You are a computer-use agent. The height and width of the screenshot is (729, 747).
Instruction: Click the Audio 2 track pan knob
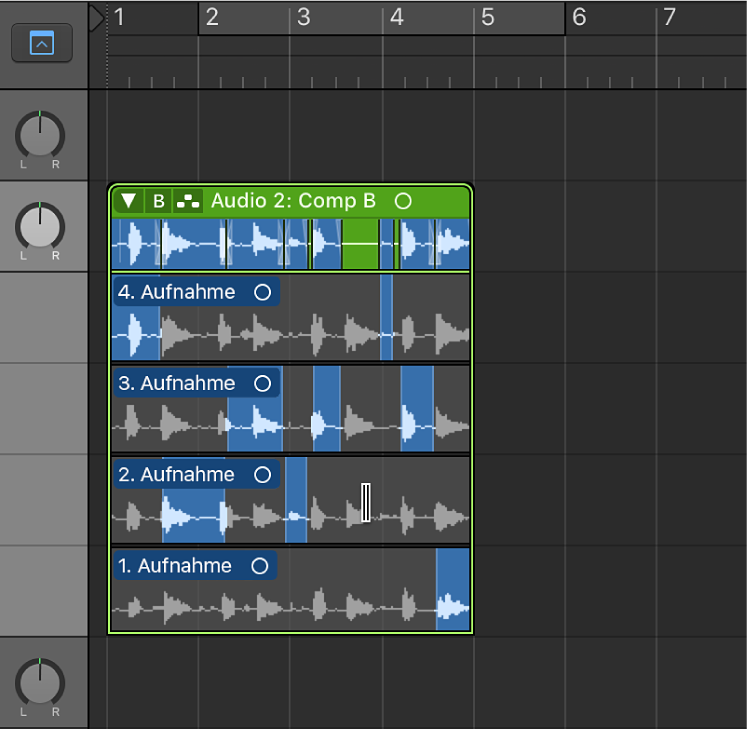coord(40,226)
